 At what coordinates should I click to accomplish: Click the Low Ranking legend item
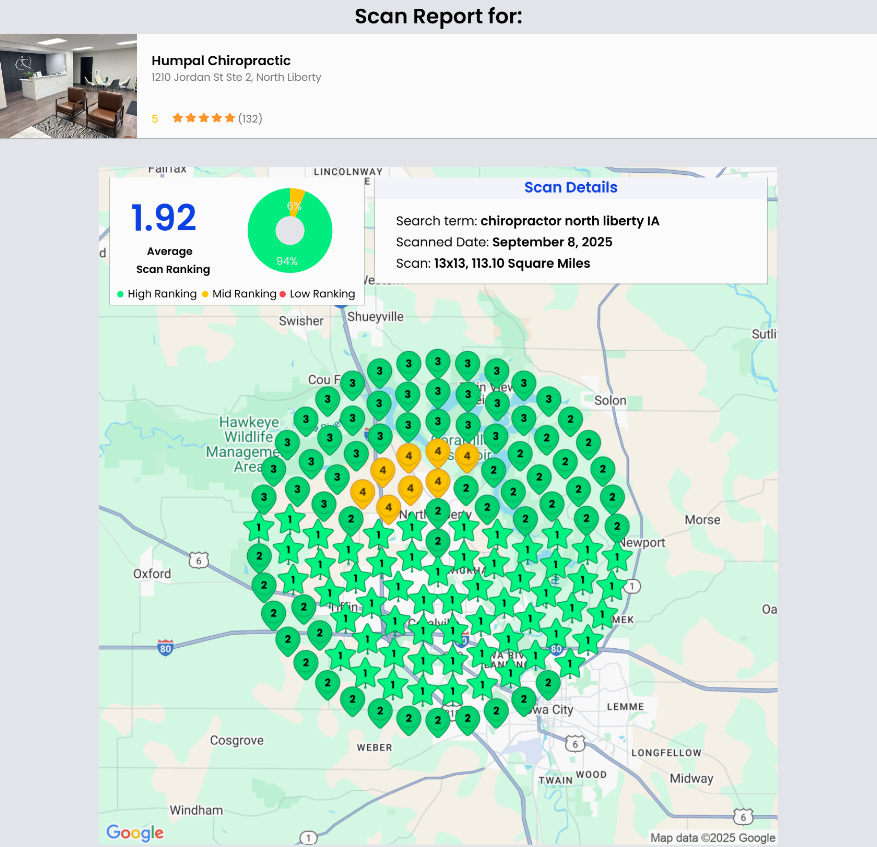coord(317,294)
